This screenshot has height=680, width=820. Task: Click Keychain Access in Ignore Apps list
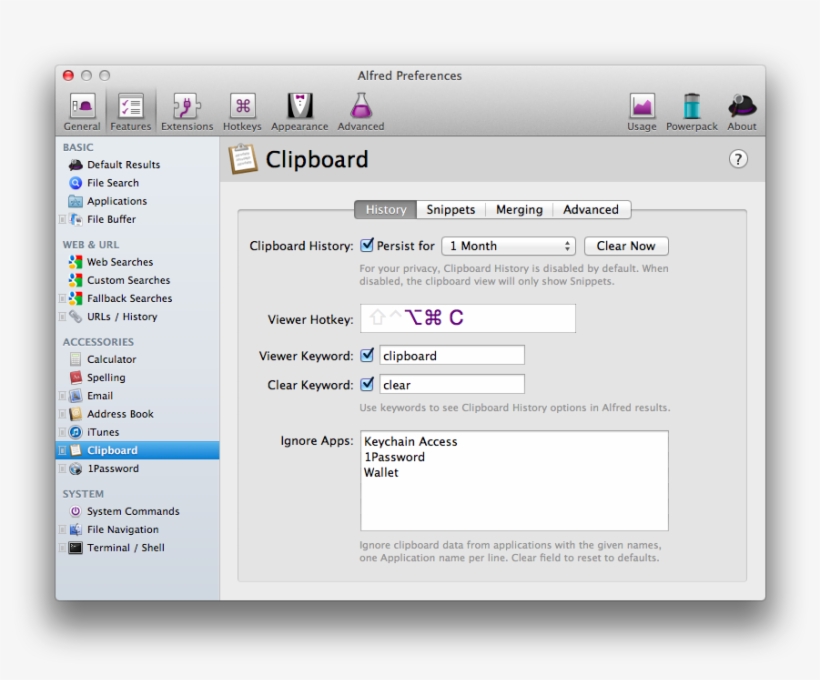[411, 441]
